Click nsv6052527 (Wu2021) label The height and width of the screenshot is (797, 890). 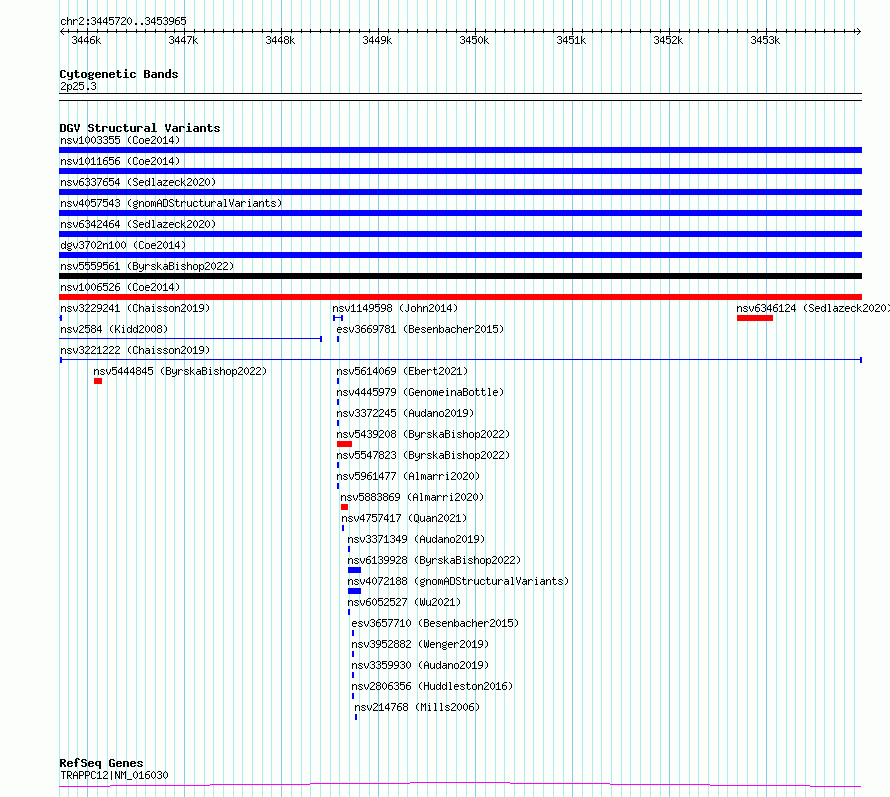(404, 602)
